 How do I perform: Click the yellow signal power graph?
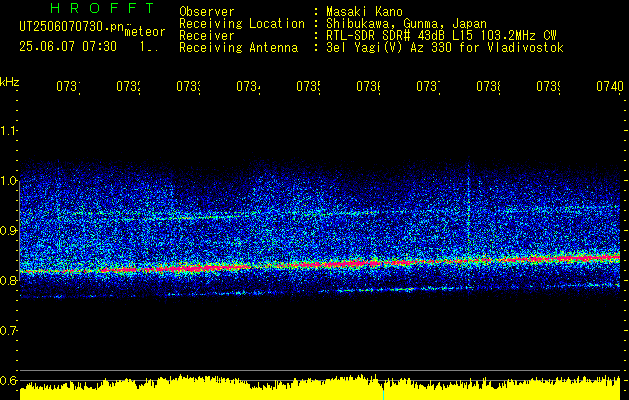320,388
